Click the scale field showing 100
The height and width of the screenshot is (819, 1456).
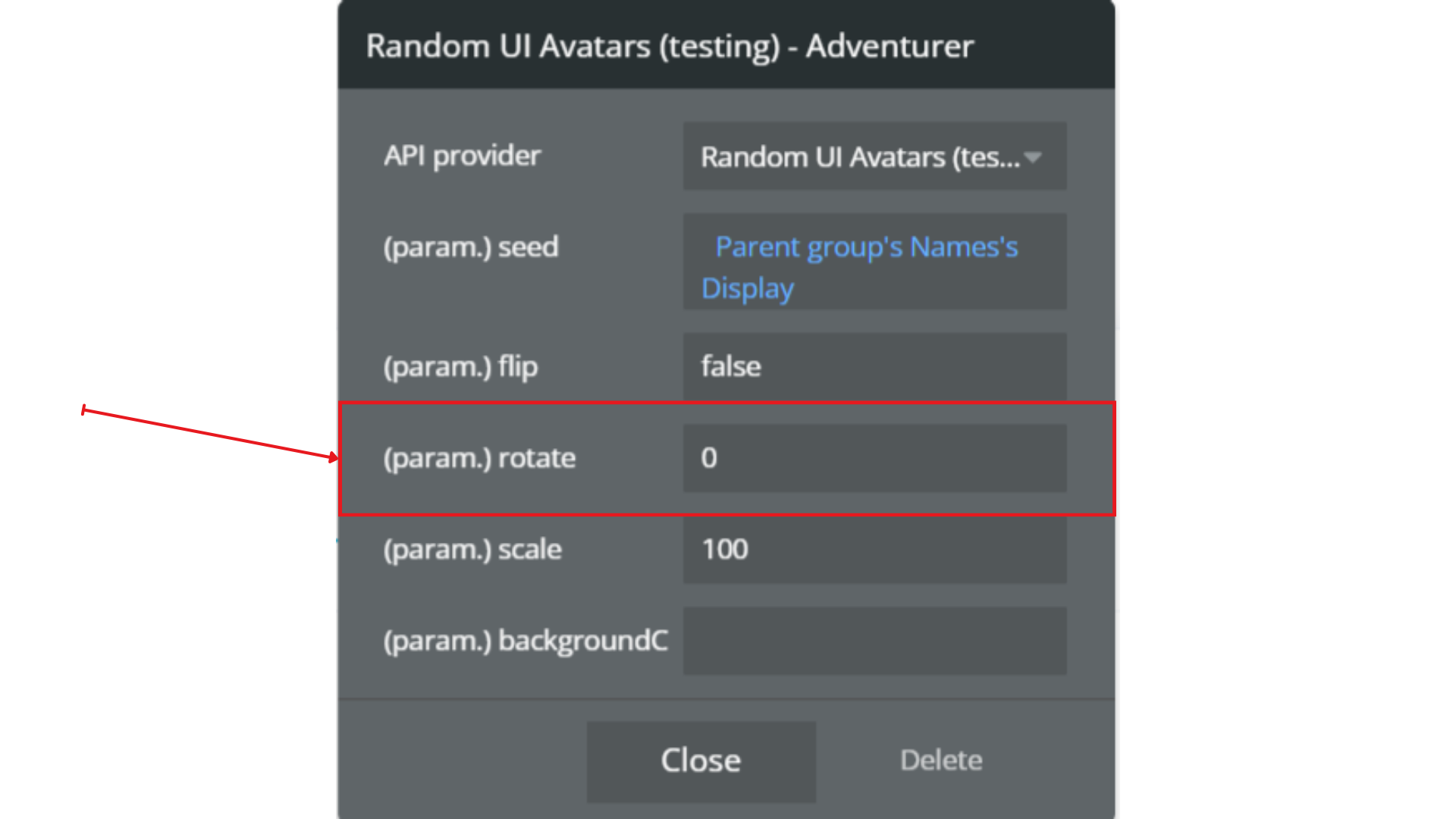(874, 550)
